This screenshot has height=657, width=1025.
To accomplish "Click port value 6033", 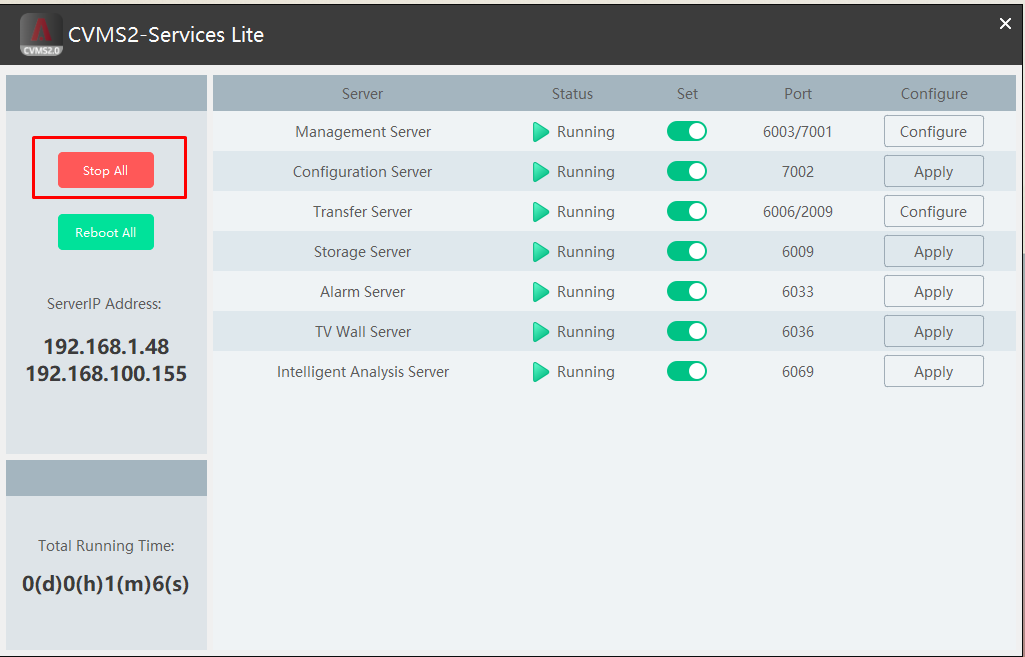I will 798,291.
